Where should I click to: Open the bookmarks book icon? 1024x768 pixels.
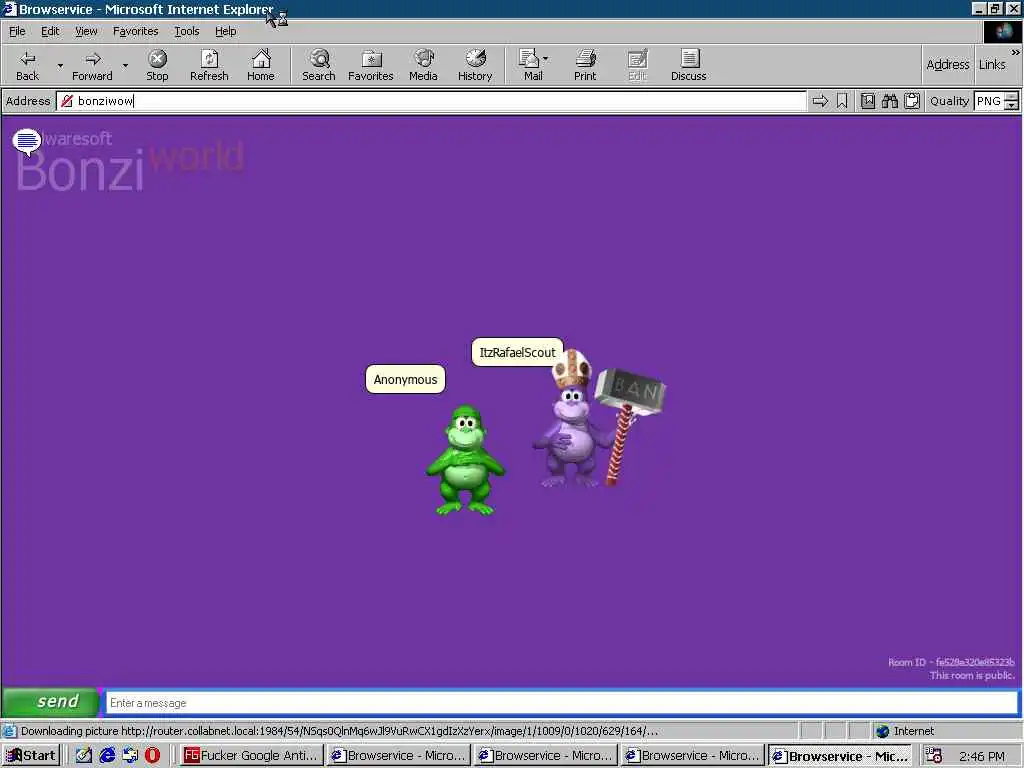point(867,101)
